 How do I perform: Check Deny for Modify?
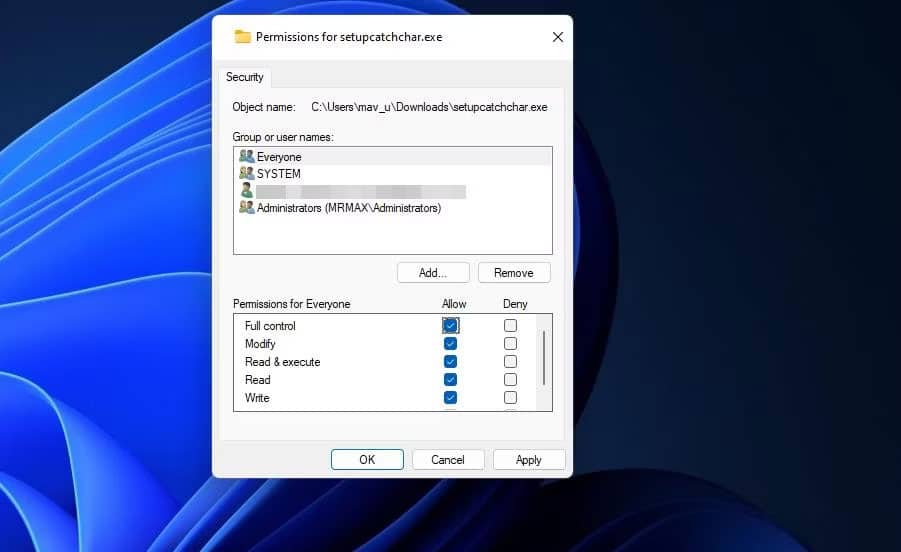click(510, 343)
